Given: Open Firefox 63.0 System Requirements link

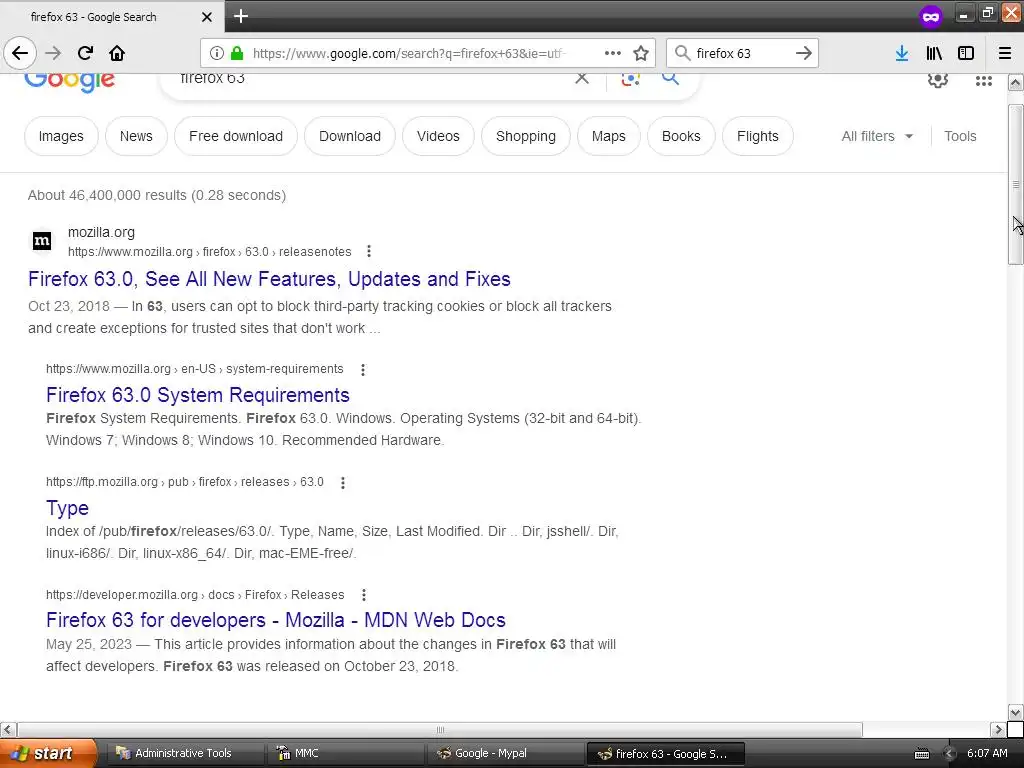Looking at the screenshot, I should 198,395.
